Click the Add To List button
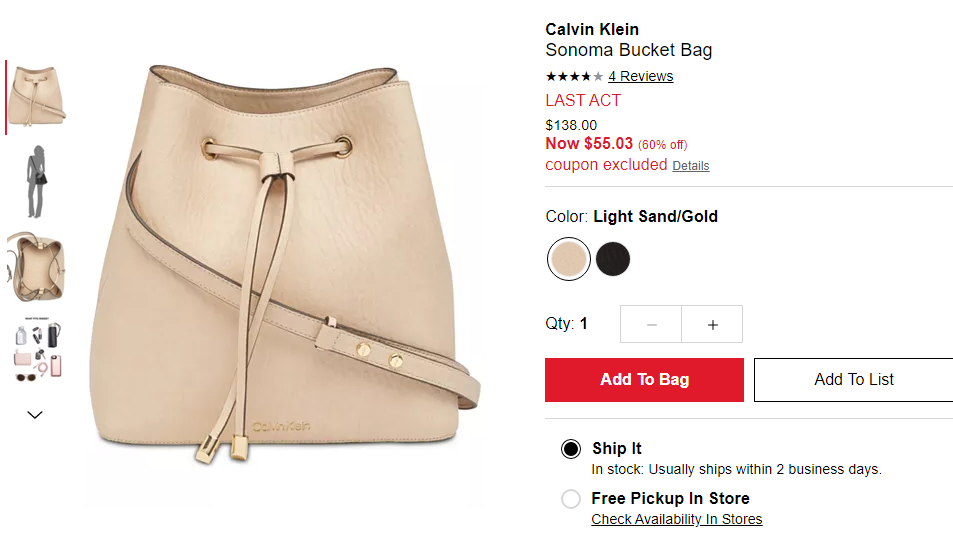This screenshot has height=539, width=953. coord(853,380)
